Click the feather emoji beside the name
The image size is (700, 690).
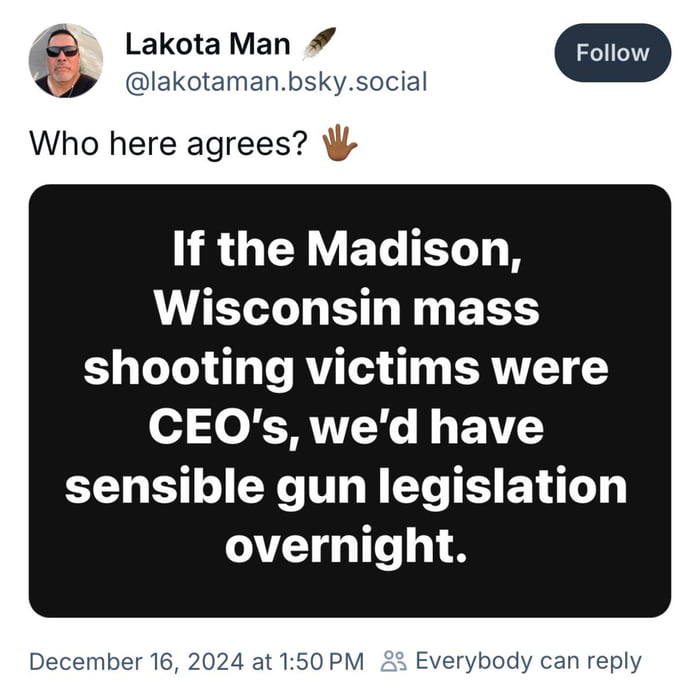[319, 43]
